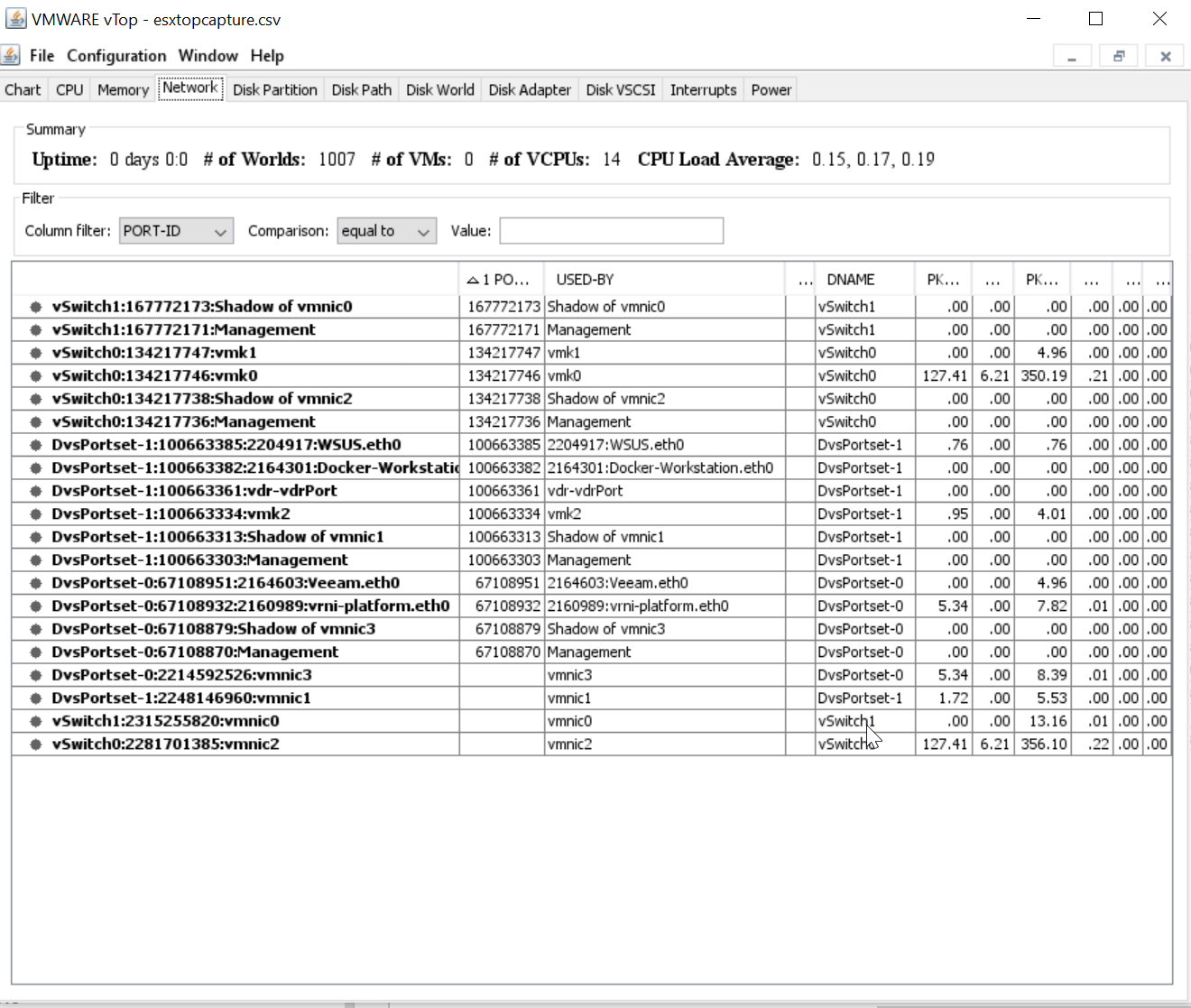1191x1008 pixels.
Task: Click the inner window minimize icon
Action: [1072, 56]
